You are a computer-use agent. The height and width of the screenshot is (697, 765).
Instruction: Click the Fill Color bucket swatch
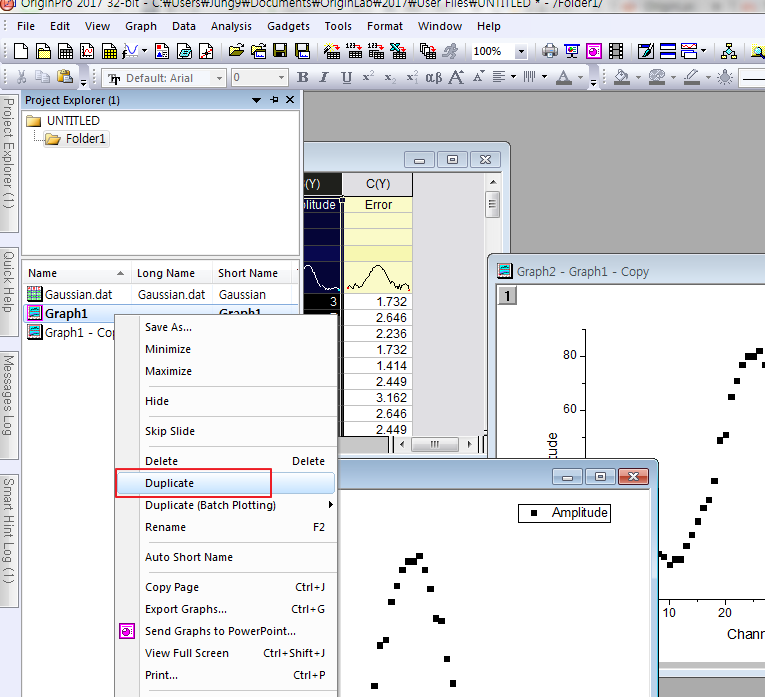coord(622,77)
